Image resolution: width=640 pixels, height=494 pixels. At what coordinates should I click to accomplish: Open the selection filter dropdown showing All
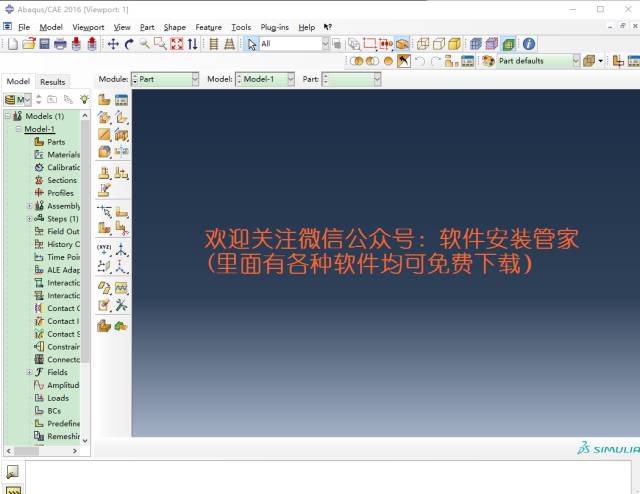(293, 44)
